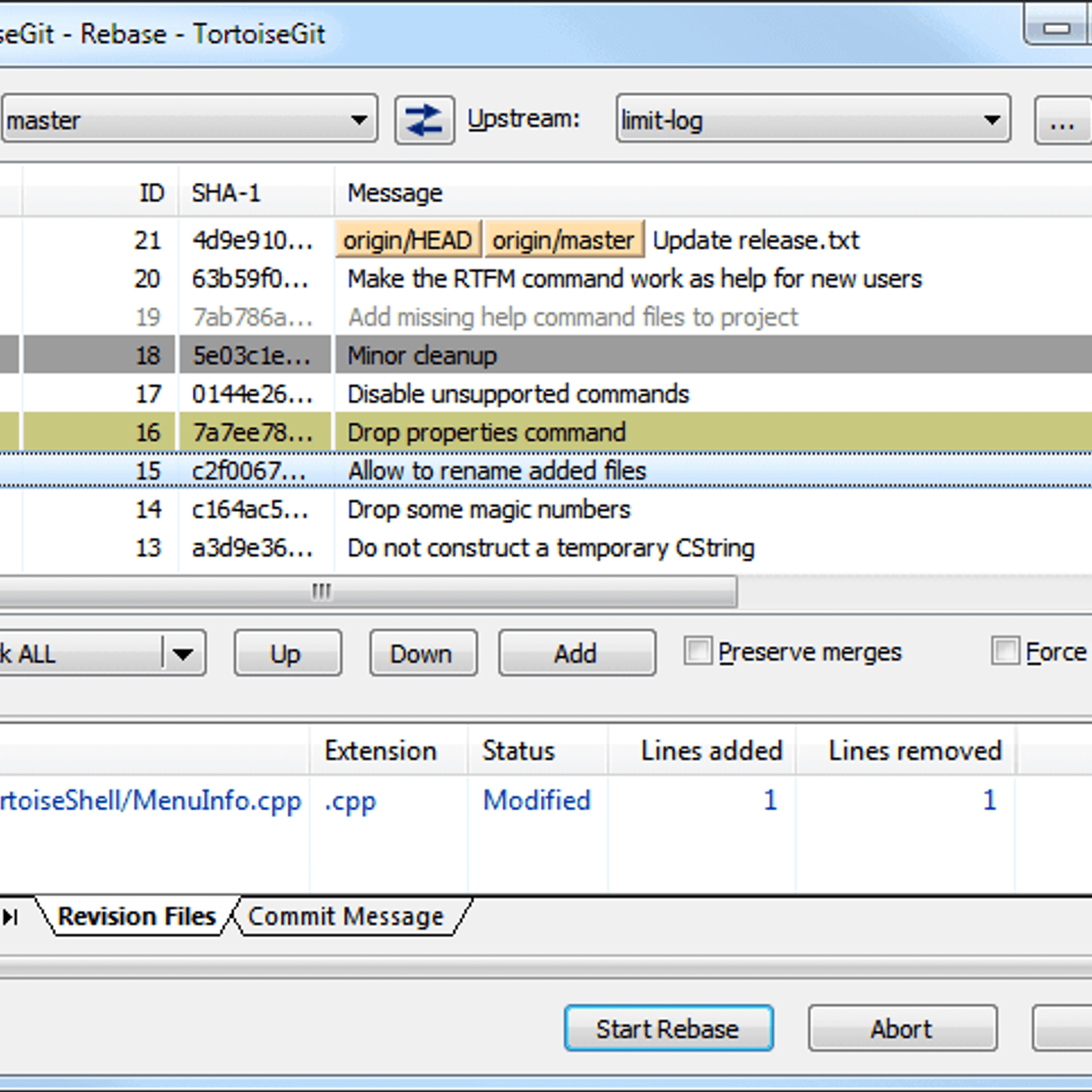Enable the Preserve merges checkbox
This screenshot has width=1092, height=1092.
698,651
